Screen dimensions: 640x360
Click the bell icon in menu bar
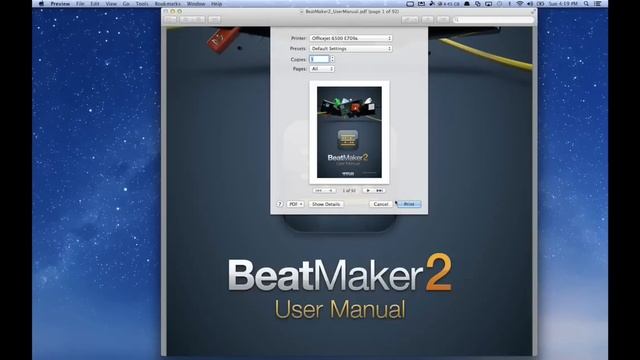(467, 4)
